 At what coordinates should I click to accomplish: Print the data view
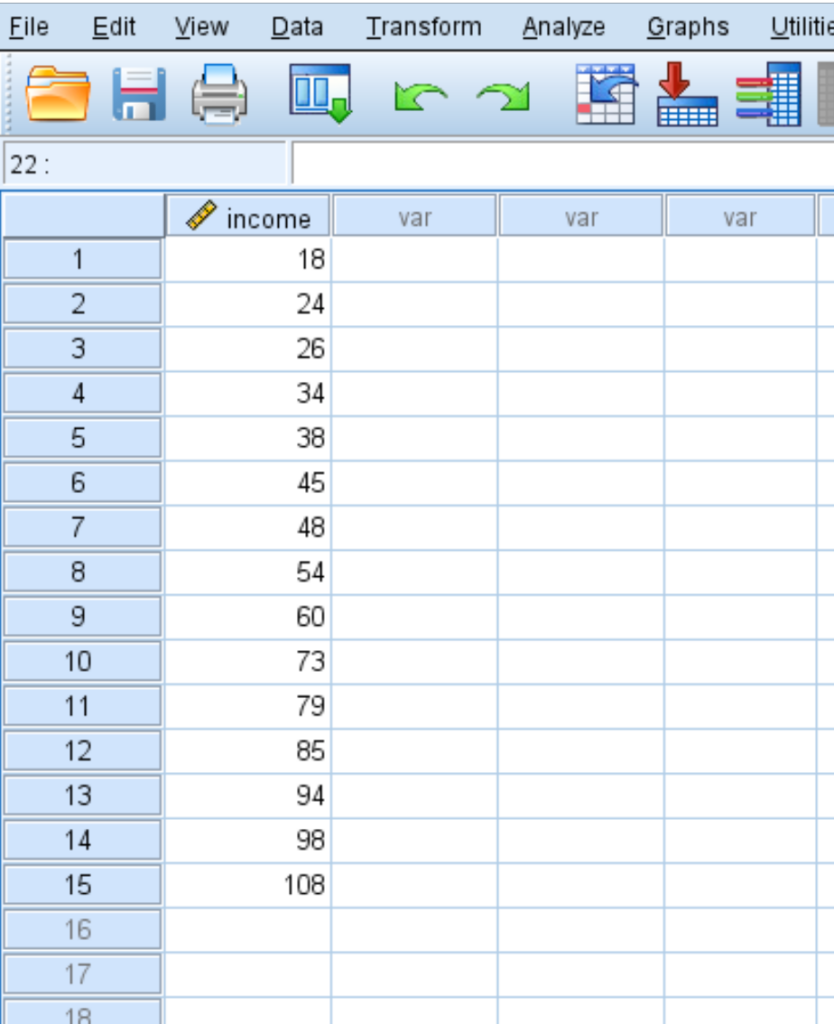click(x=218, y=95)
